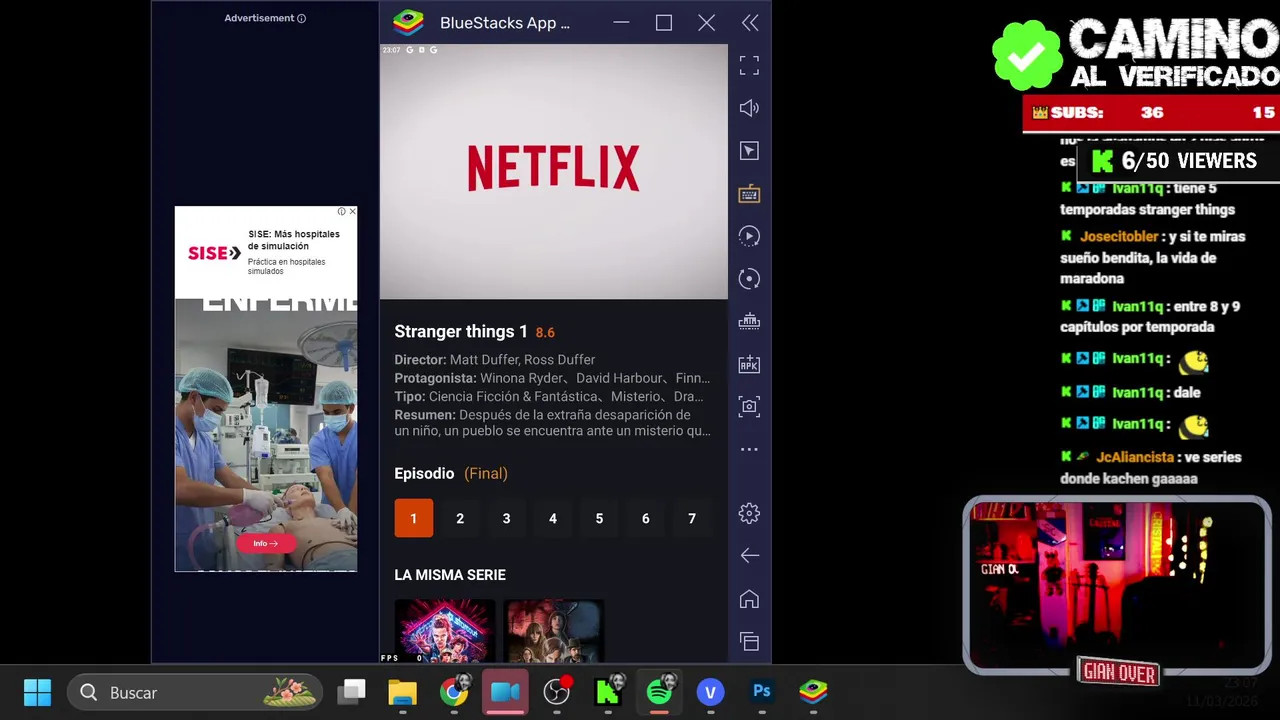The image size is (1280, 720).
Task: Click the Advertisement info icon at top
Action: (301, 18)
